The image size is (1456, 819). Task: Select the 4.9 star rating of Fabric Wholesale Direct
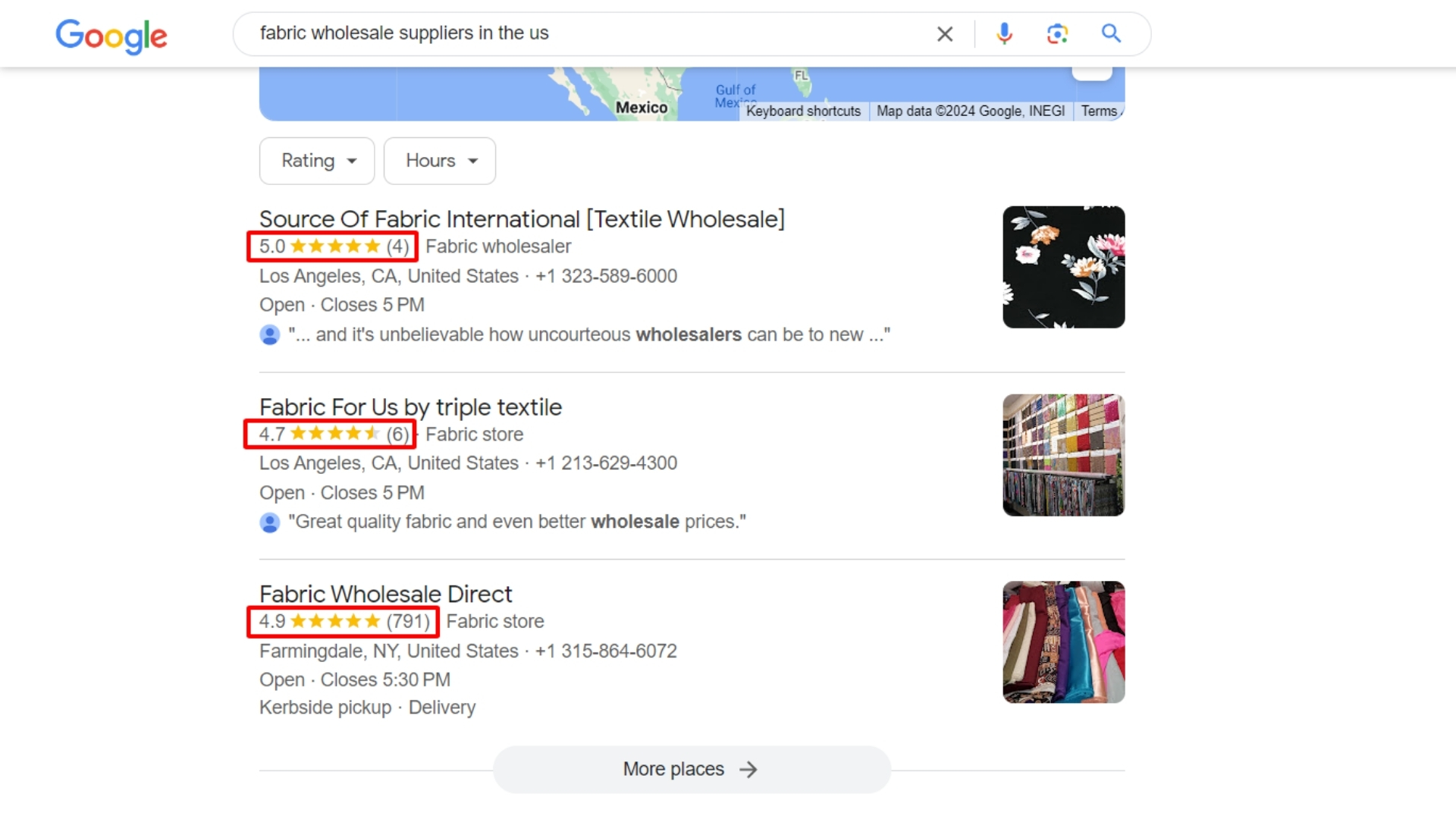[x=341, y=621]
